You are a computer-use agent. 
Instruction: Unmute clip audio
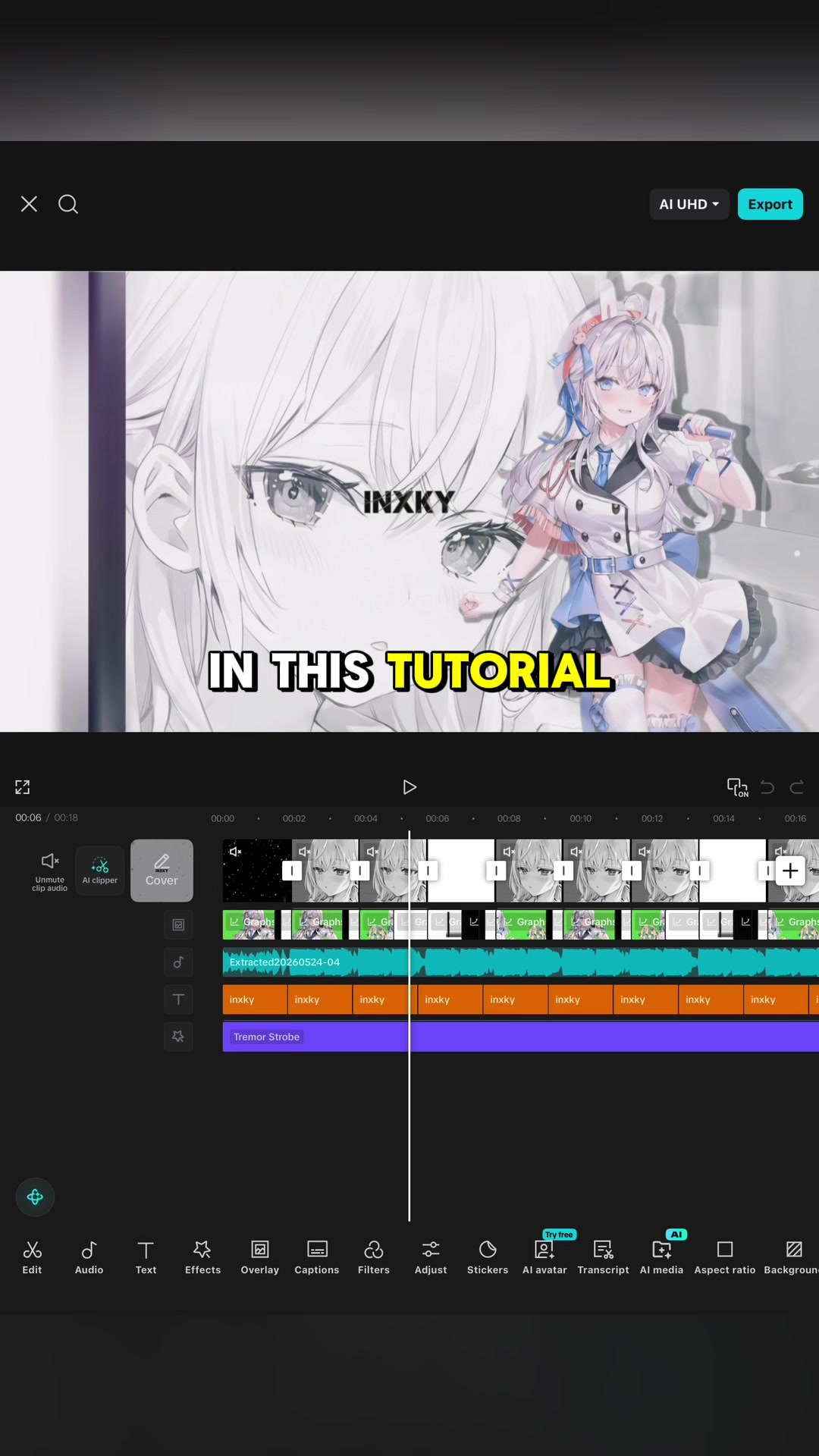point(50,871)
